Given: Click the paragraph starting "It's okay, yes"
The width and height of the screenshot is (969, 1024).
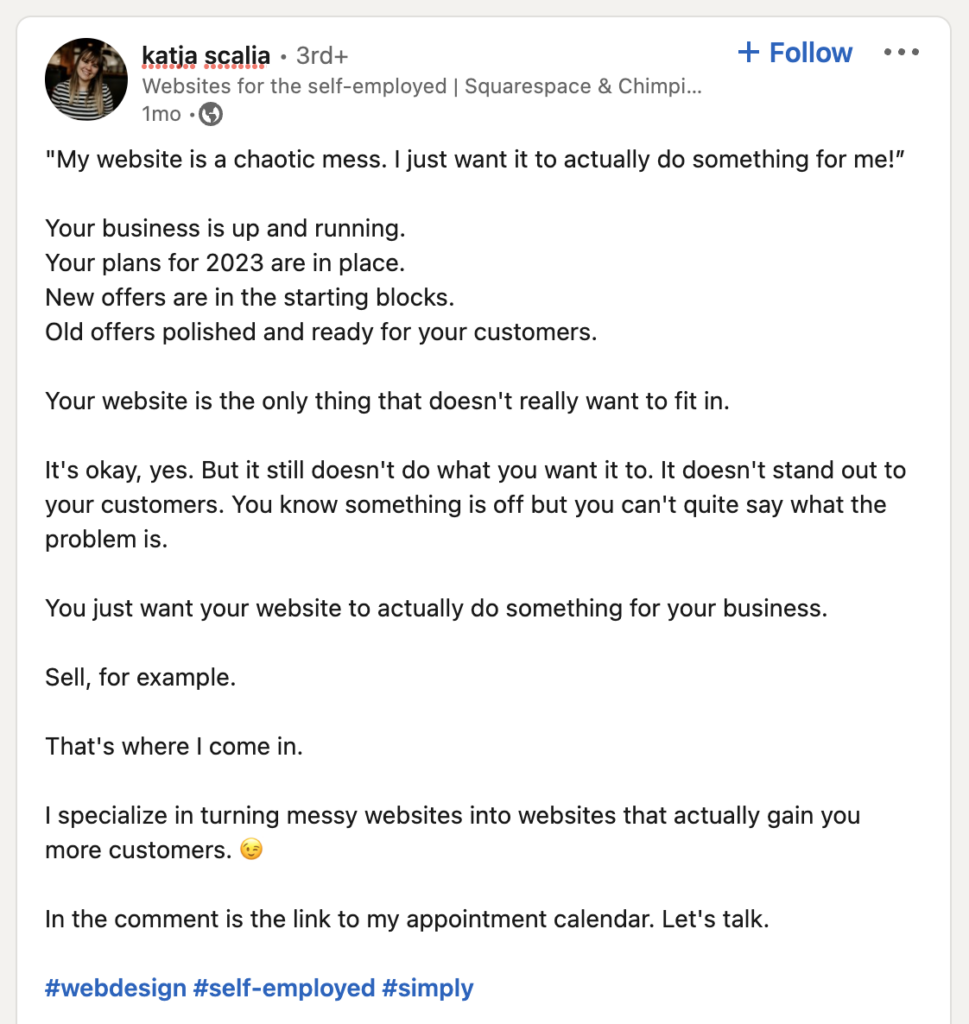Looking at the screenshot, I should point(475,505).
